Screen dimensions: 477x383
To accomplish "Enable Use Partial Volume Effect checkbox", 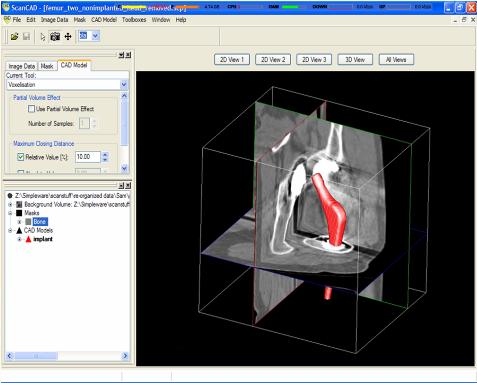I will [x=31, y=109].
